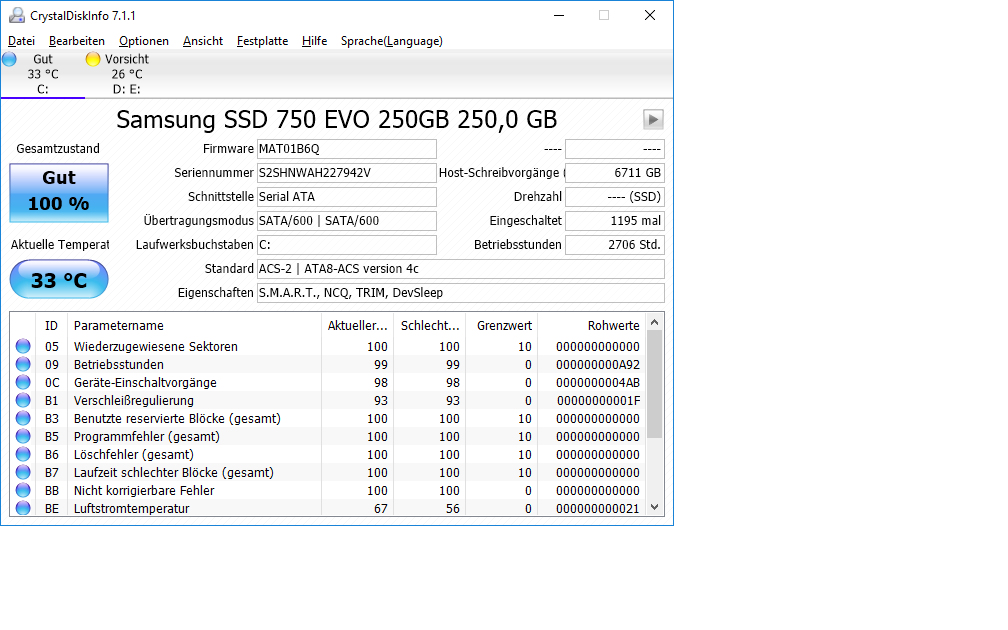Click the Eigenschaften field with S.M.A.R.T., NCQ

point(460,292)
